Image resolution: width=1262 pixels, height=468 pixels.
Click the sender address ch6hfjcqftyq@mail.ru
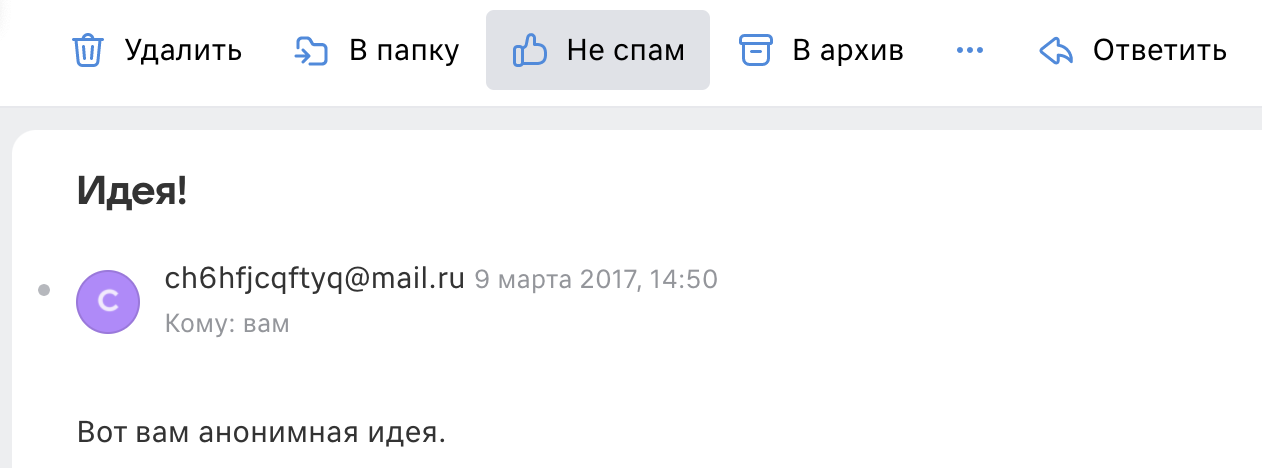315,279
